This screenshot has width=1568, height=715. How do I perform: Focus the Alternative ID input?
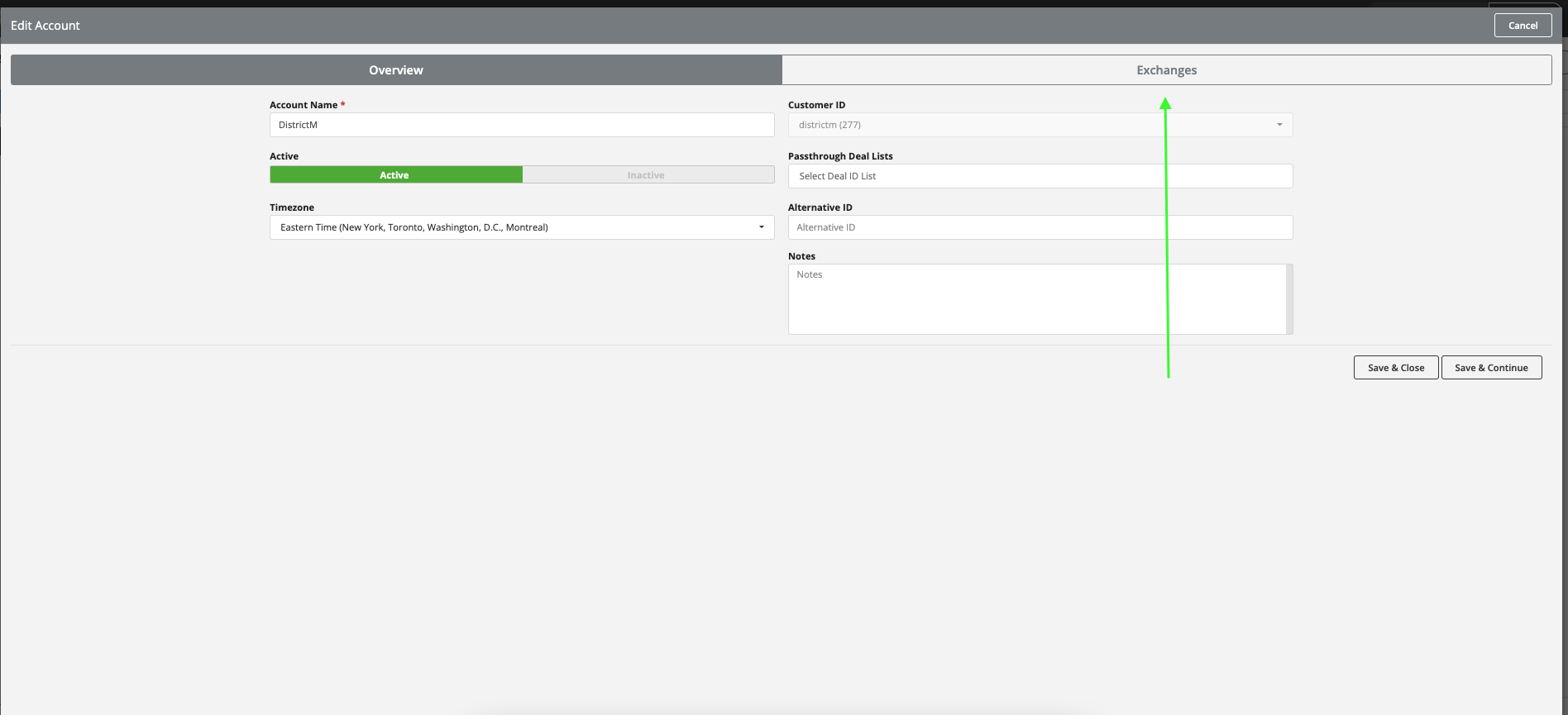tap(1040, 227)
